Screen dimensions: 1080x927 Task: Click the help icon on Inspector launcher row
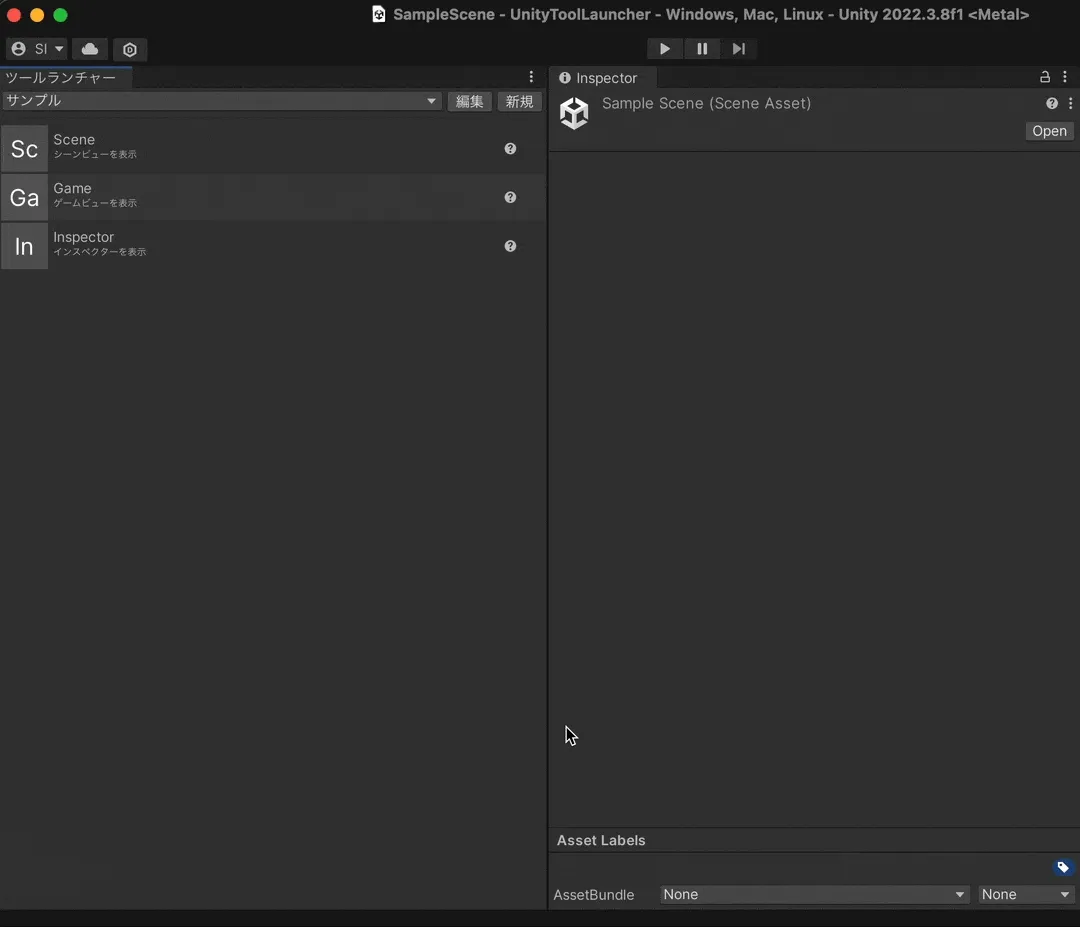tap(510, 246)
